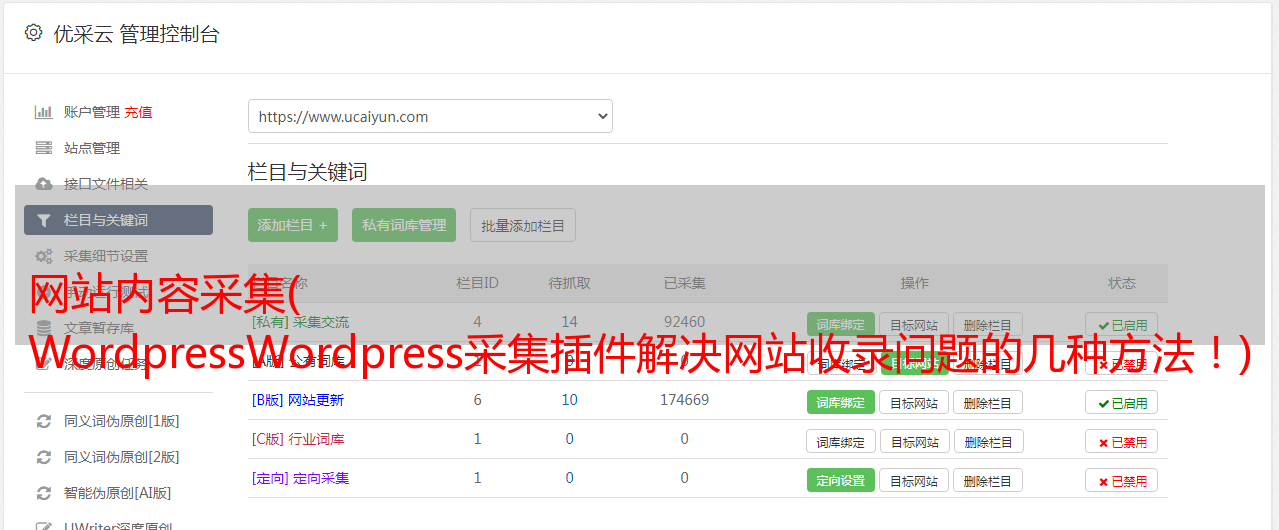Click the refresh icon beside 同义词伪原创[1版]

click(x=43, y=421)
